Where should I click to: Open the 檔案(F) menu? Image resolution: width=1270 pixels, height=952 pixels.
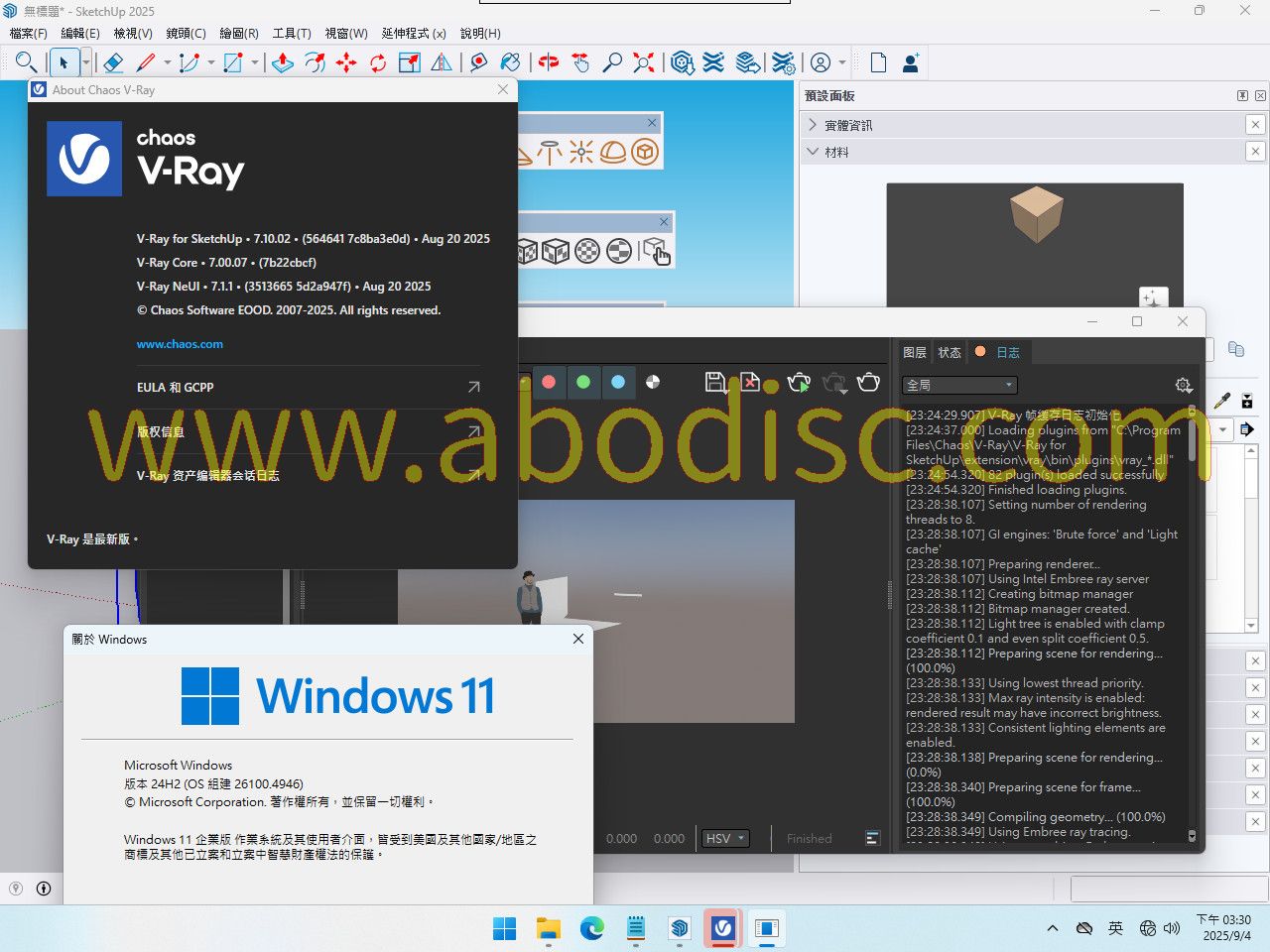pyautogui.click(x=29, y=33)
